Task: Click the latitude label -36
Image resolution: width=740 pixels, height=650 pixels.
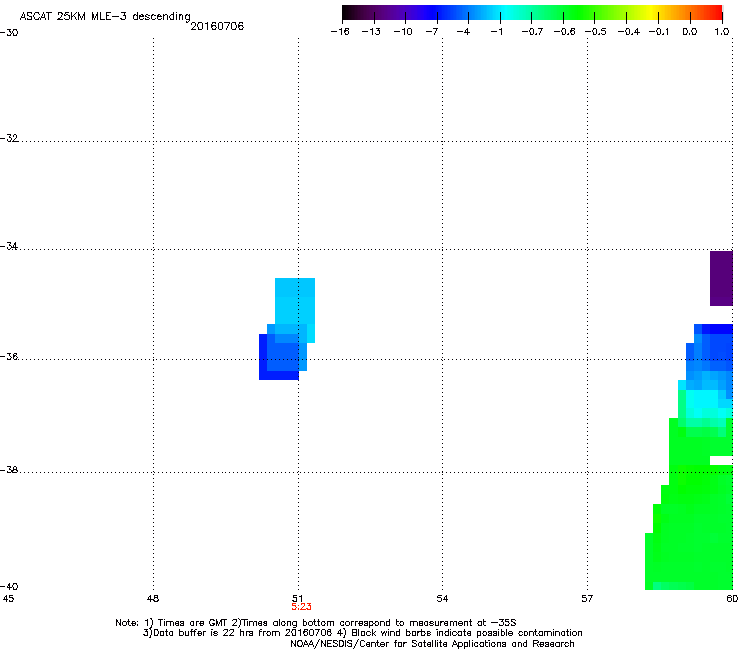Action: (x=8, y=356)
